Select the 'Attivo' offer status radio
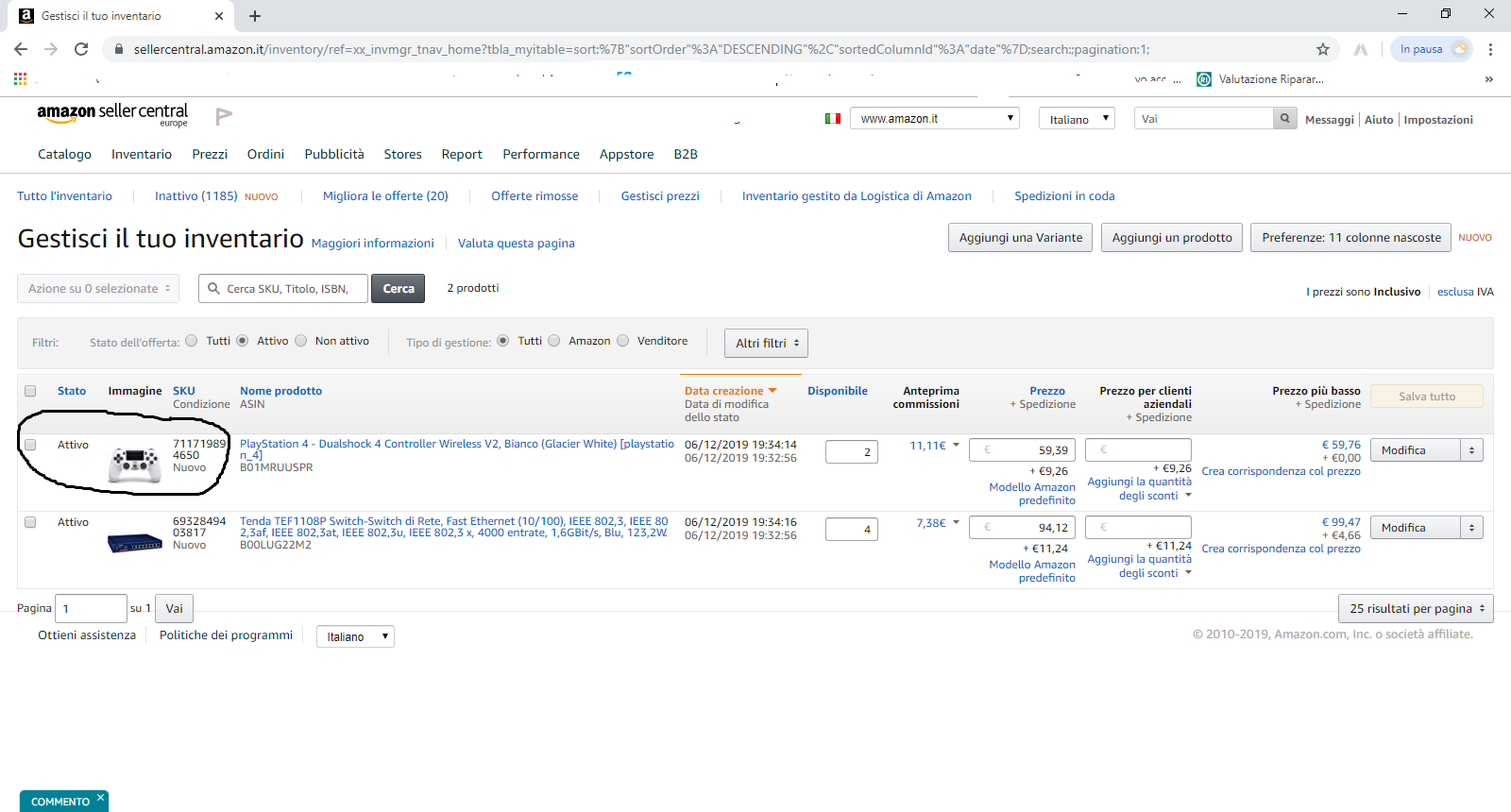The height and width of the screenshot is (812, 1511). (243, 341)
